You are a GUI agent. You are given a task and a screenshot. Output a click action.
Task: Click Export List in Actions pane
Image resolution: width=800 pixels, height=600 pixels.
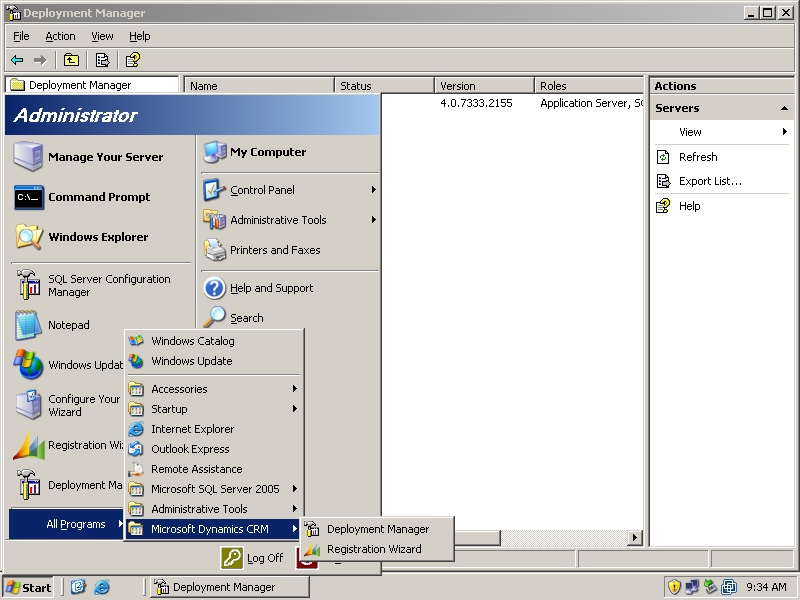point(710,181)
